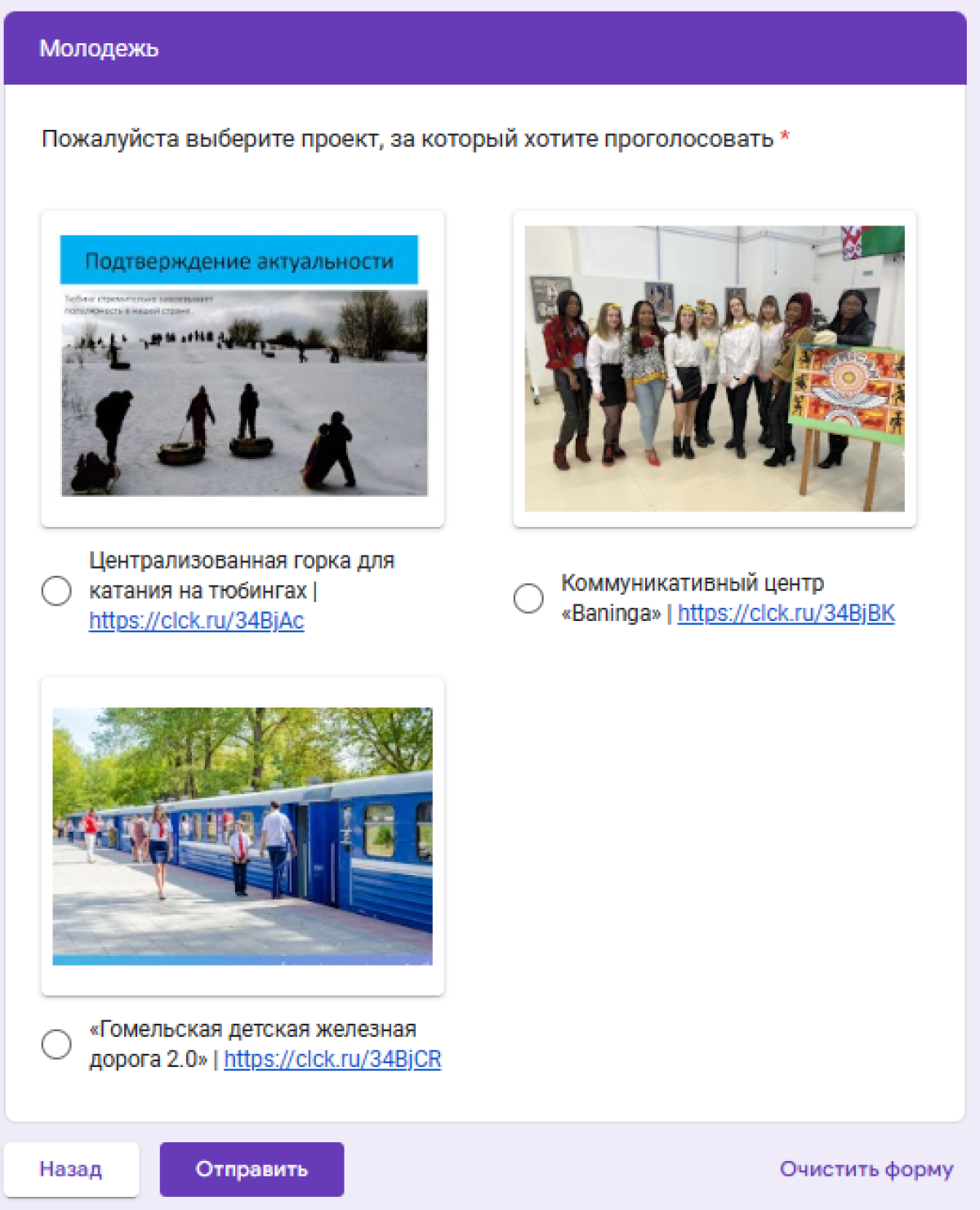980x1210 pixels.
Task: Submit the form with Отправить
Action: point(252,1169)
